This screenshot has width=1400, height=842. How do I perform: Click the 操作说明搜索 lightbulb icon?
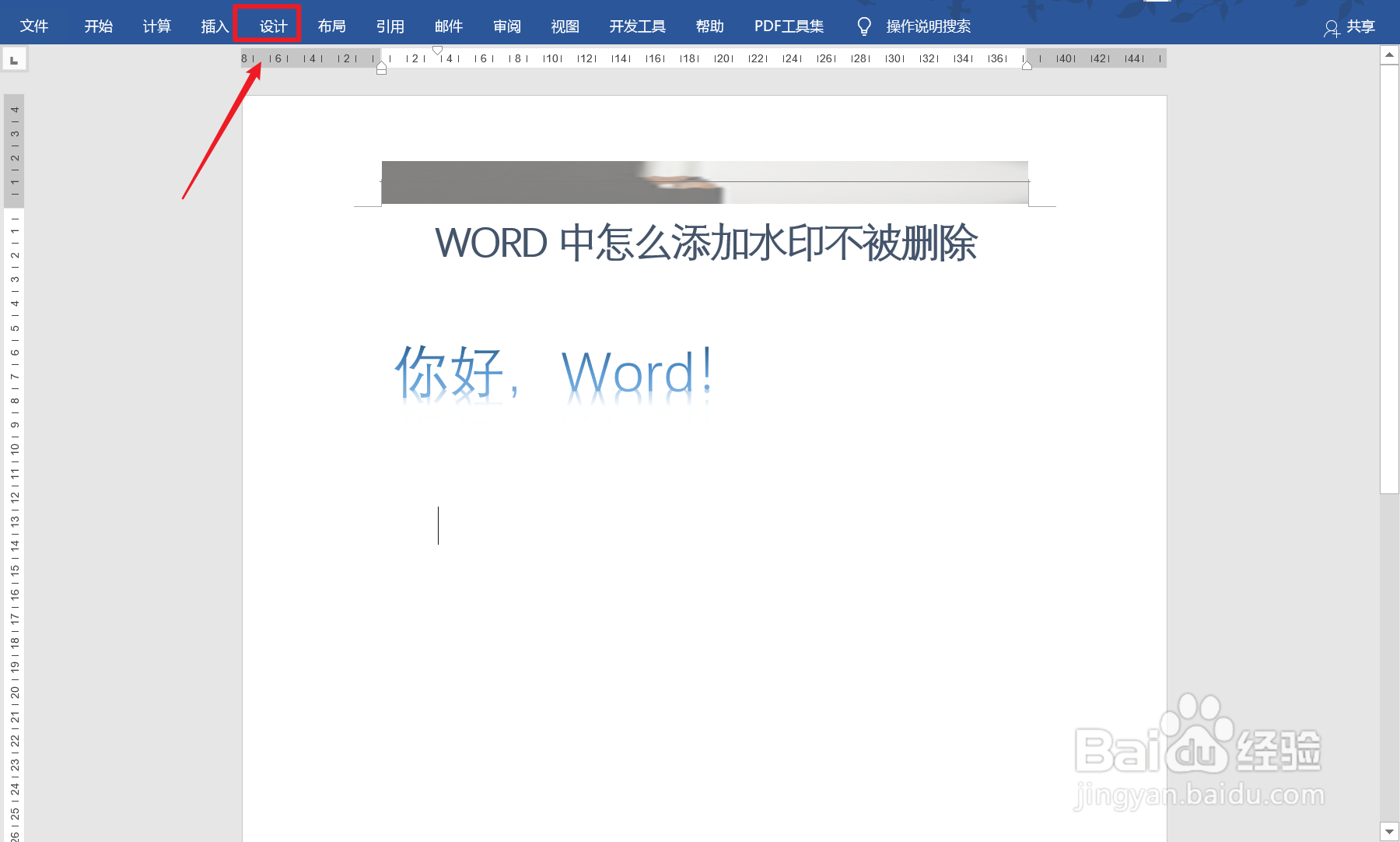(863, 24)
